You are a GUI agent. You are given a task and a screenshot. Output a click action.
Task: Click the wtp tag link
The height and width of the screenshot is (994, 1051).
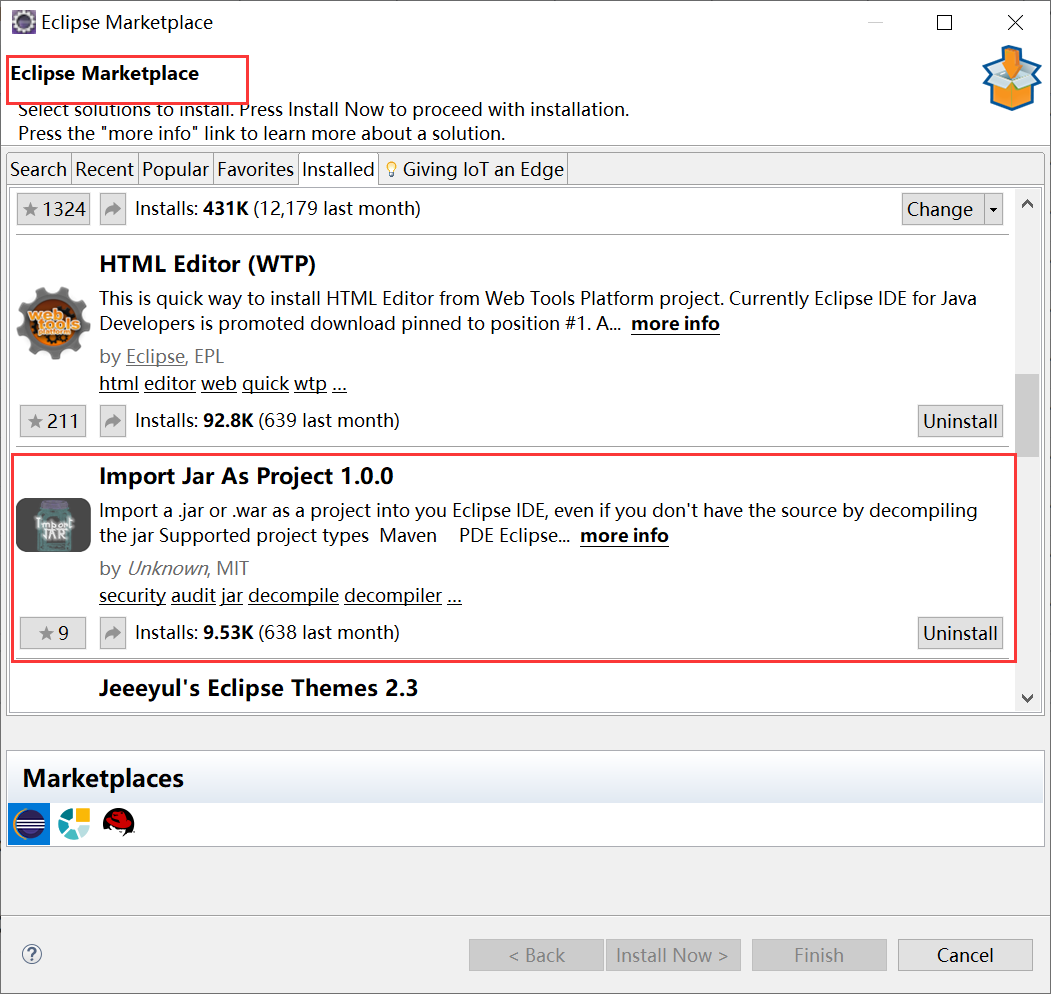pyautogui.click(x=310, y=383)
